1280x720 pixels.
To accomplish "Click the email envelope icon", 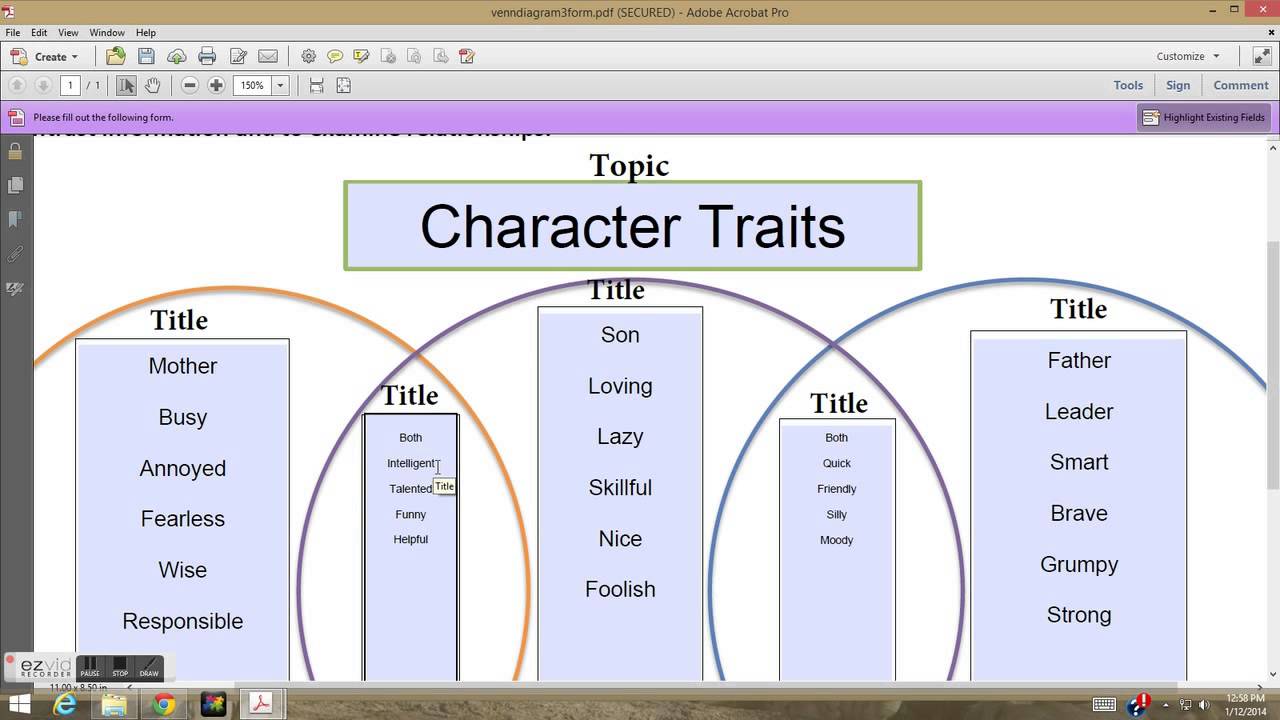I will point(268,57).
